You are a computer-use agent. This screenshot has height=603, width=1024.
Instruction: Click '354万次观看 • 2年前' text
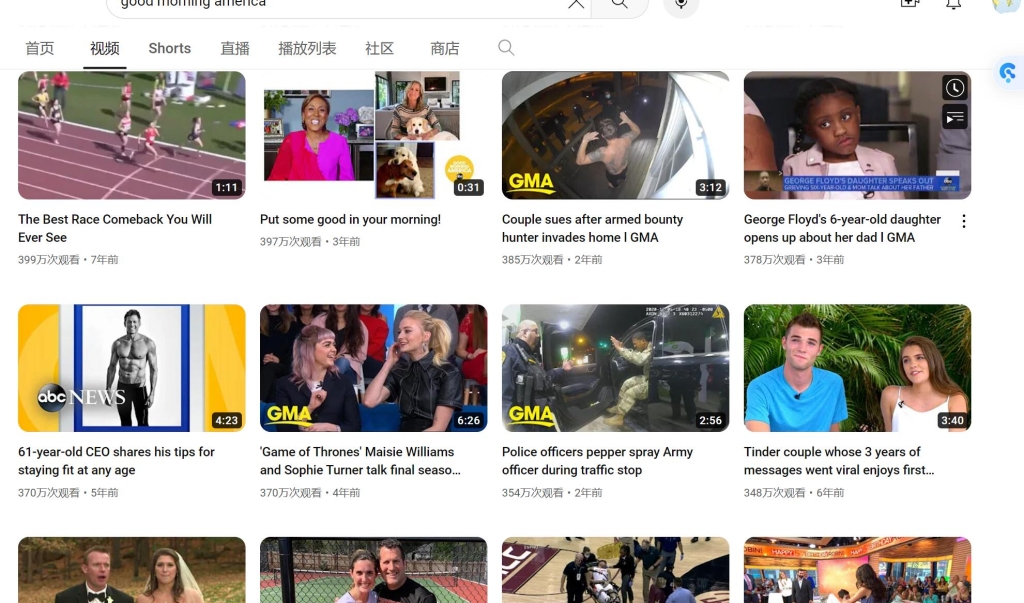pyautogui.click(x=552, y=493)
